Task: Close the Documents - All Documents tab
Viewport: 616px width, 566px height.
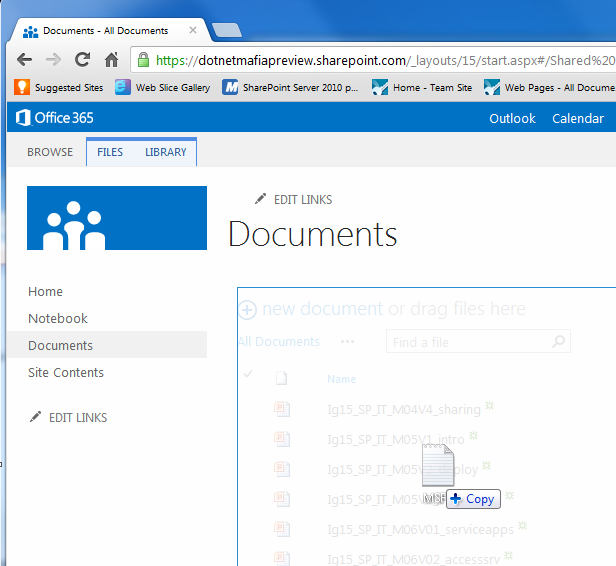Action: [x=192, y=30]
